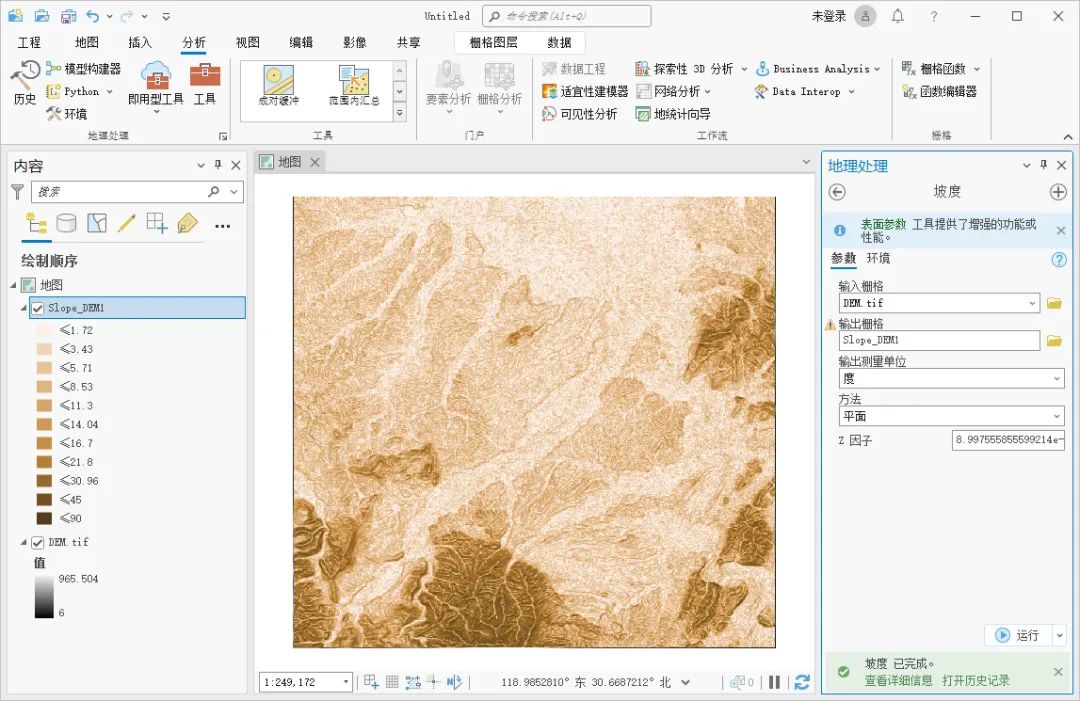Click the filter funnel icon in 内容 pane
1080x701 pixels.
point(18,191)
